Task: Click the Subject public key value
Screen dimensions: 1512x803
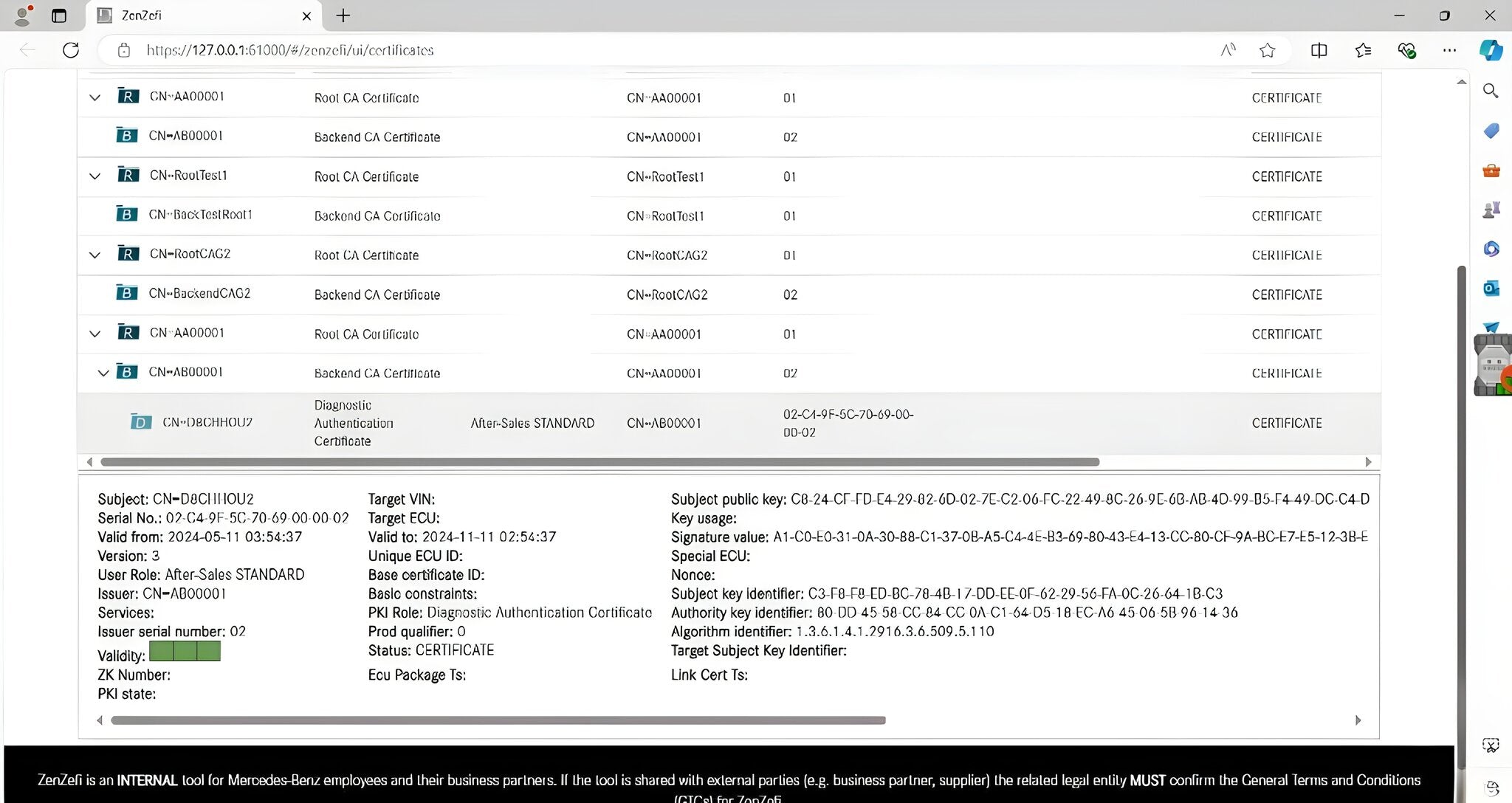Action: (1079, 499)
